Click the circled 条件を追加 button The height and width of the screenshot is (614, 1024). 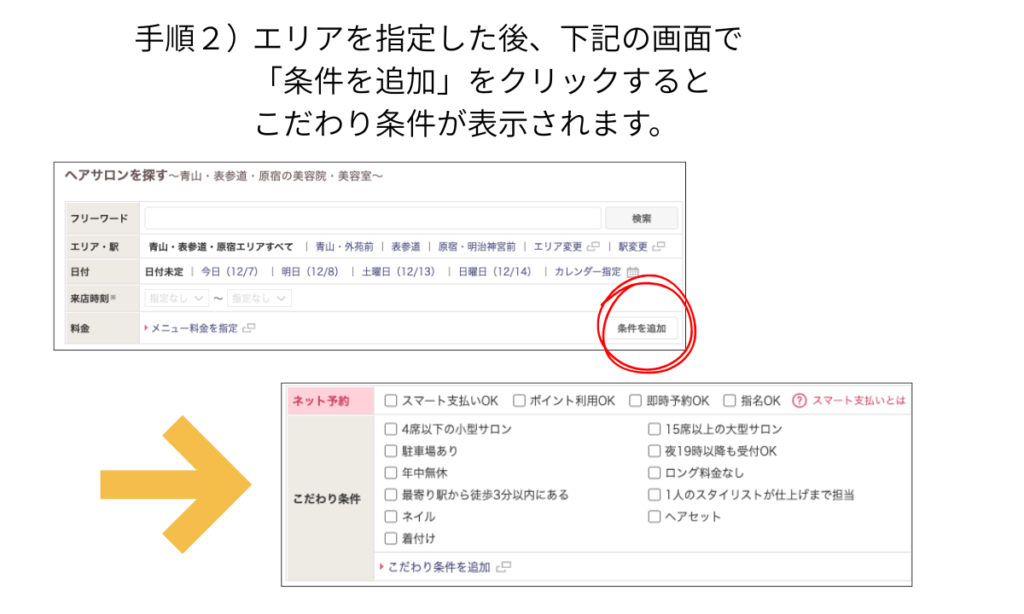click(644, 328)
